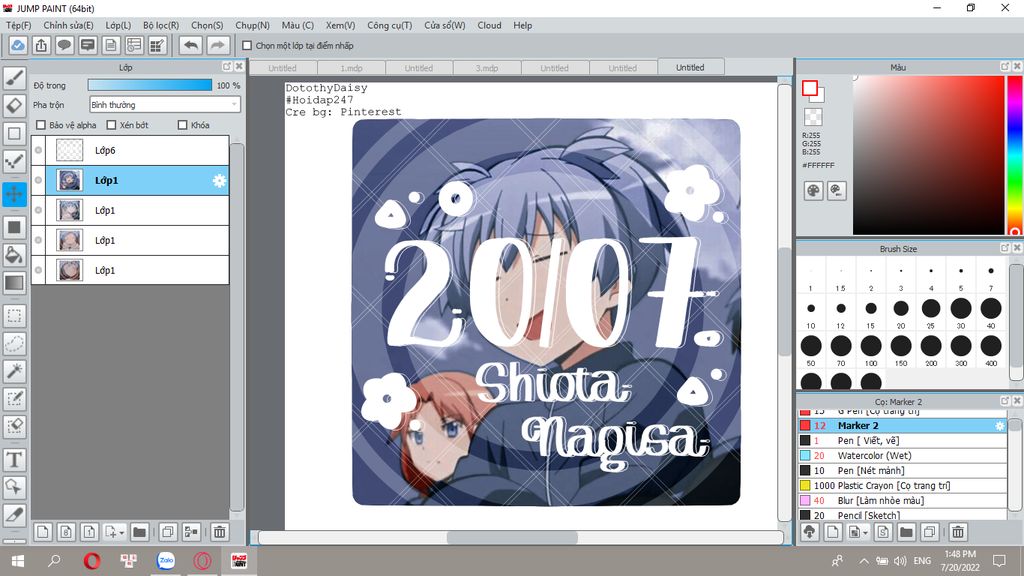1024x576 pixels.
Task: Select the 'Pen [Nét mảnh]' brush
Action: 903,471
